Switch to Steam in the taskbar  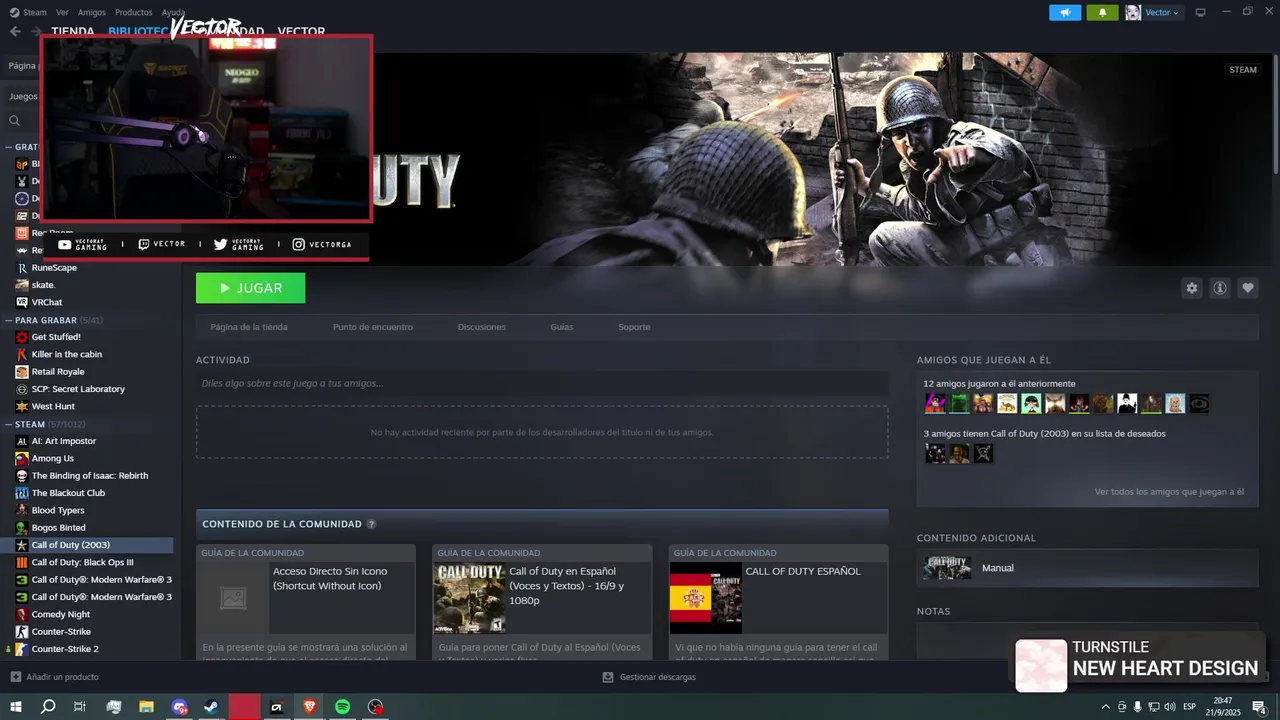(x=211, y=707)
